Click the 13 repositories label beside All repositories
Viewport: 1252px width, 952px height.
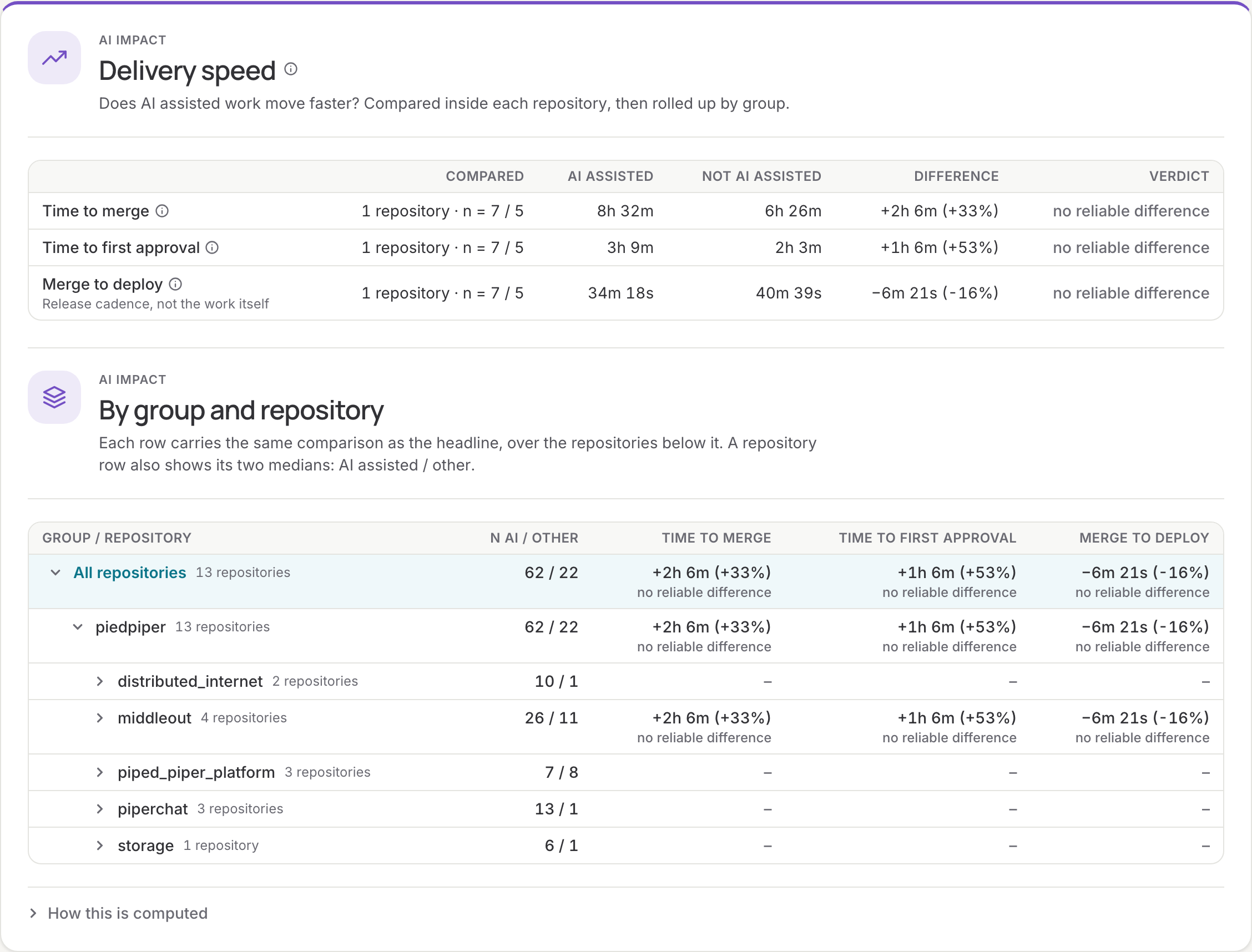(243, 573)
